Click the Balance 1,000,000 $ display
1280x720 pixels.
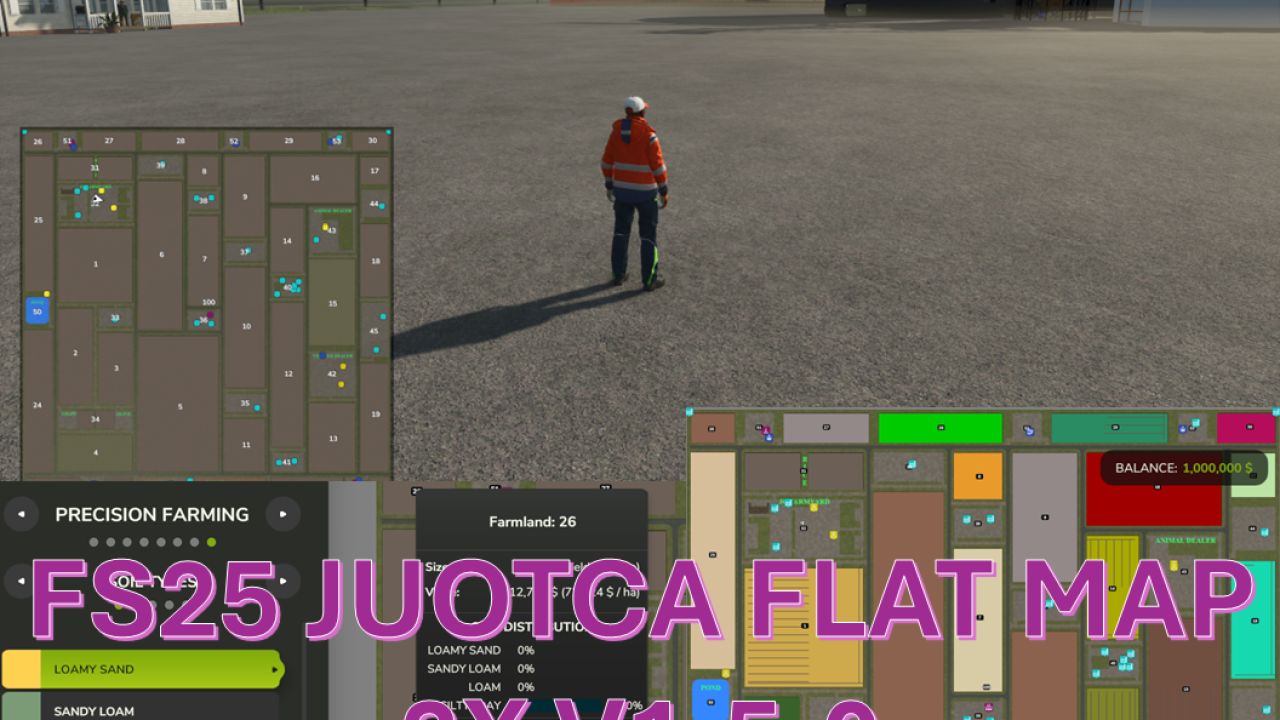pyautogui.click(x=1183, y=468)
